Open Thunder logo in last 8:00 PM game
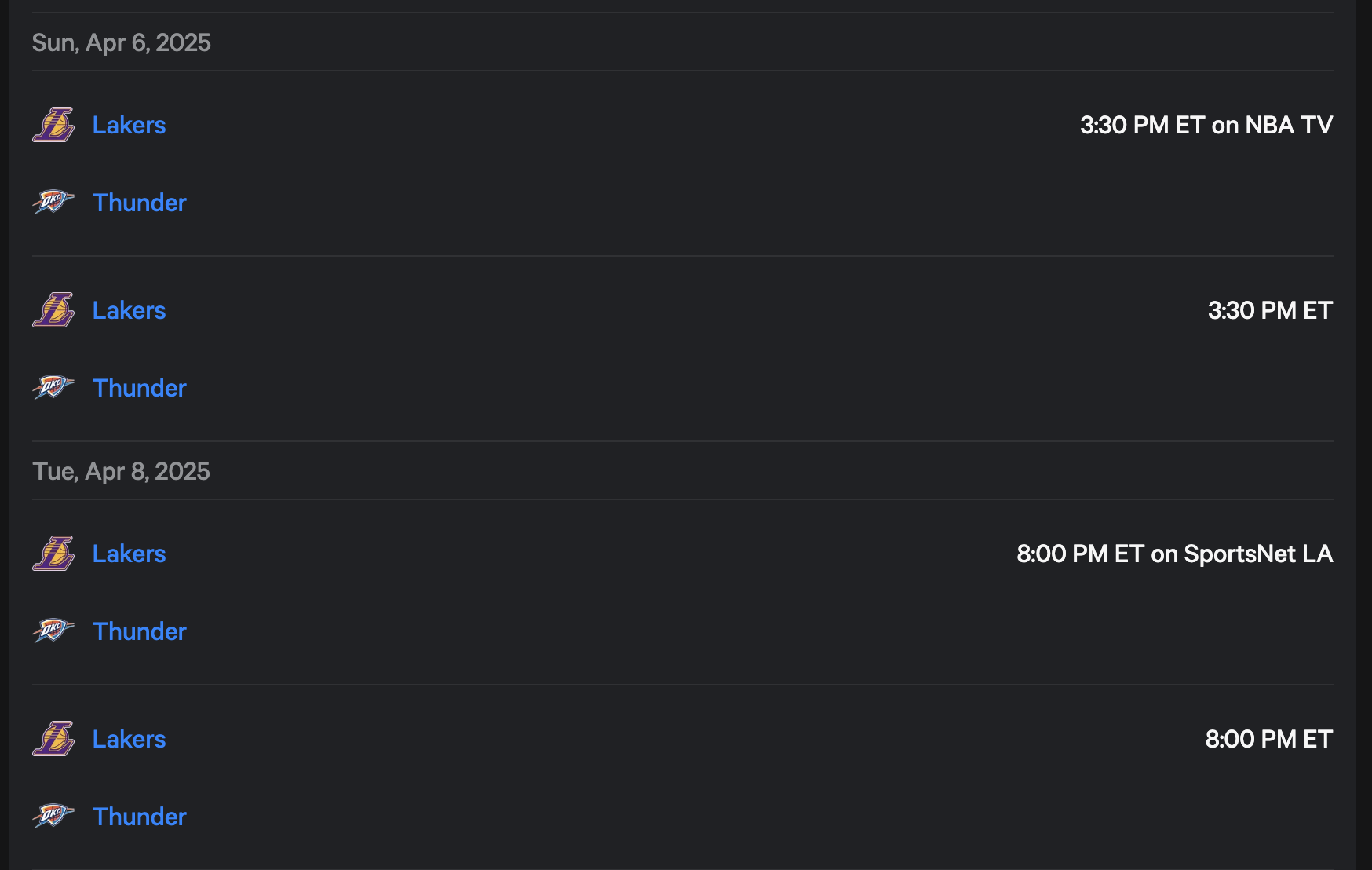 pyautogui.click(x=53, y=816)
